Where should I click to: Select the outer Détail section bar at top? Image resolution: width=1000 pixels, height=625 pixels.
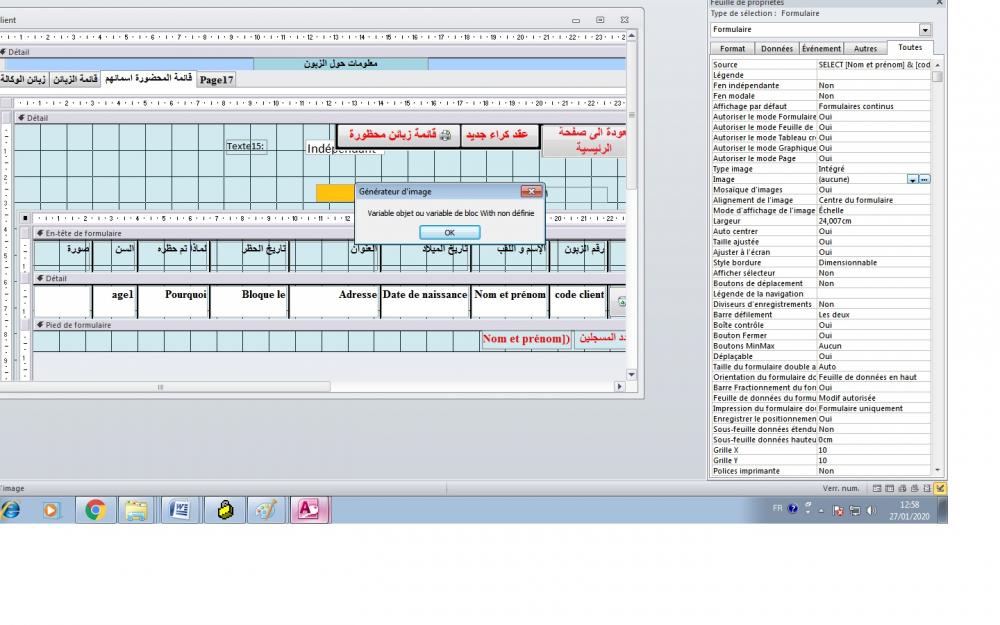(x=312, y=52)
